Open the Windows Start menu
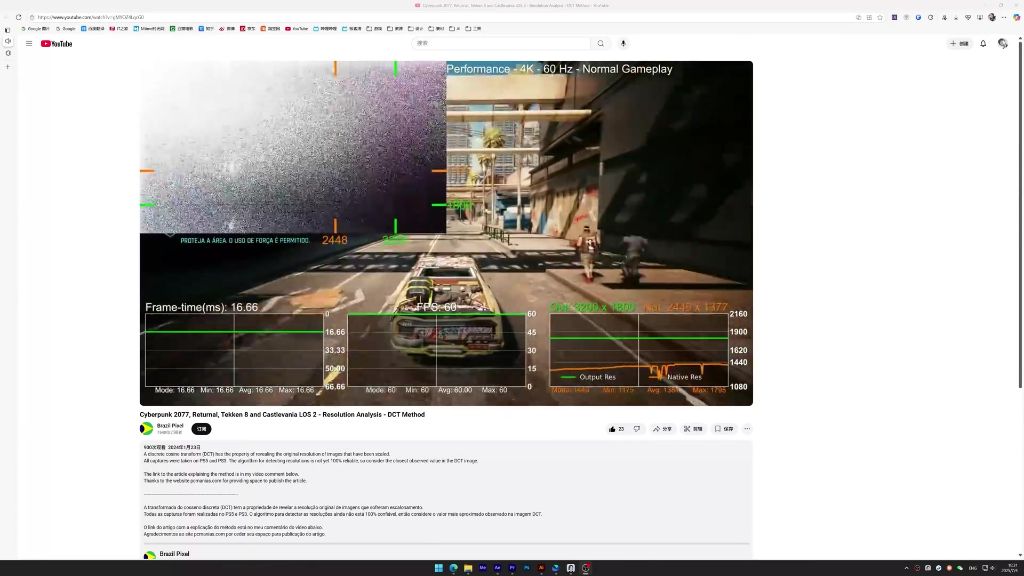The height and width of the screenshot is (576, 1024). click(x=439, y=568)
